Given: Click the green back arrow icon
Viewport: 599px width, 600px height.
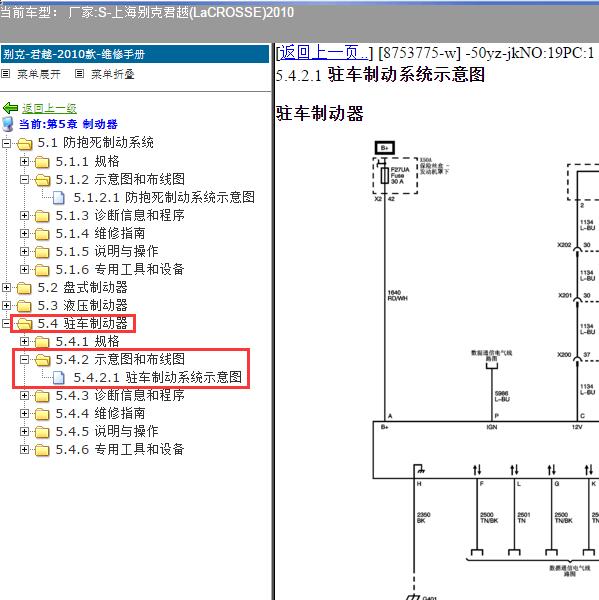Looking at the screenshot, I should tap(10, 108).
